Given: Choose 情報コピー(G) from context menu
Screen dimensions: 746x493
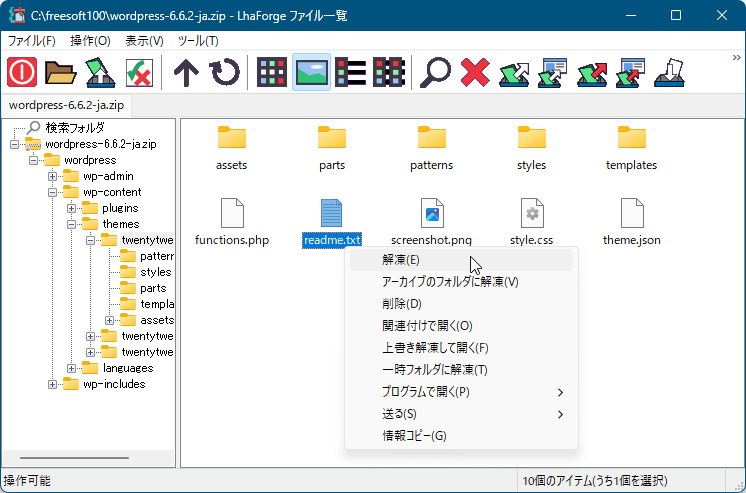Looking at the screenshot, I should tap(461, 436).
